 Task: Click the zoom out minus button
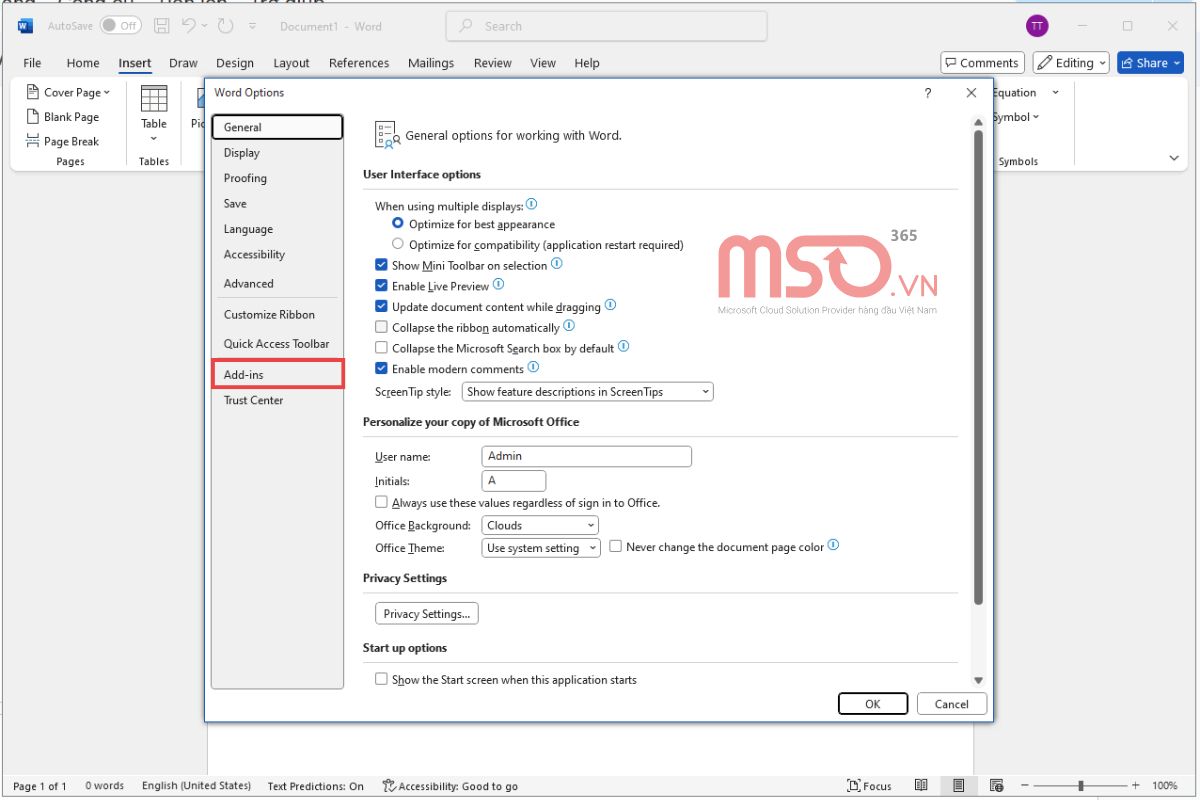(1027, 786)
